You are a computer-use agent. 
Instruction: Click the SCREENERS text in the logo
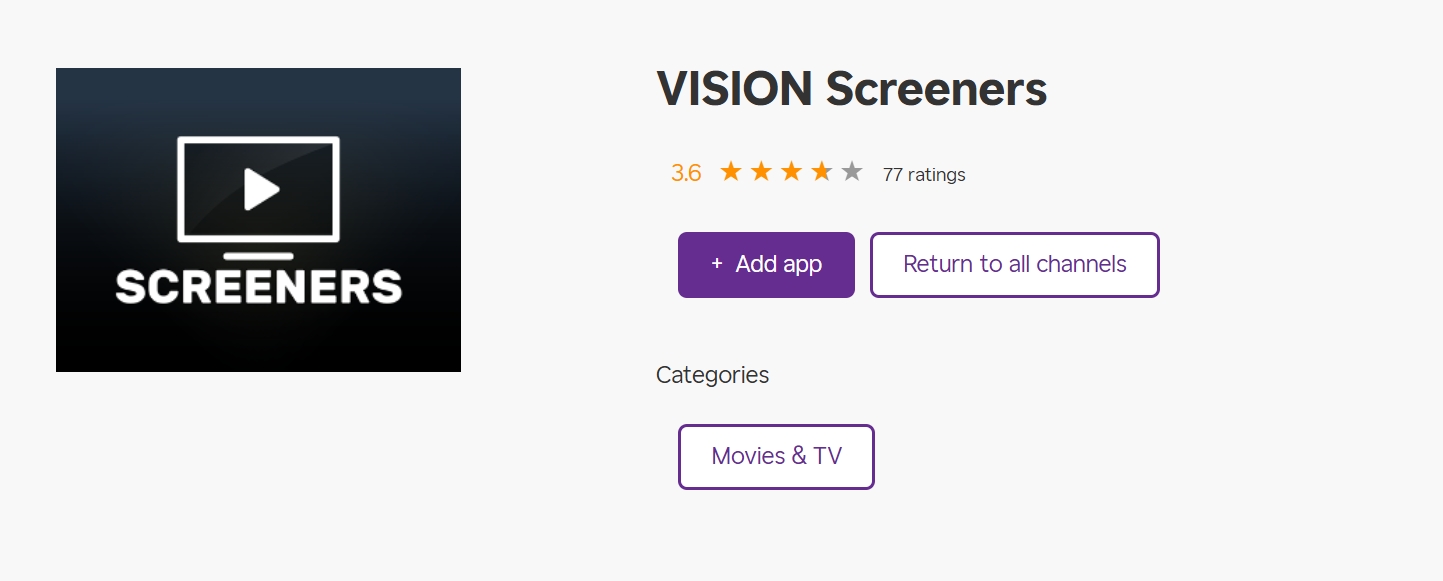tap(258, 287)
